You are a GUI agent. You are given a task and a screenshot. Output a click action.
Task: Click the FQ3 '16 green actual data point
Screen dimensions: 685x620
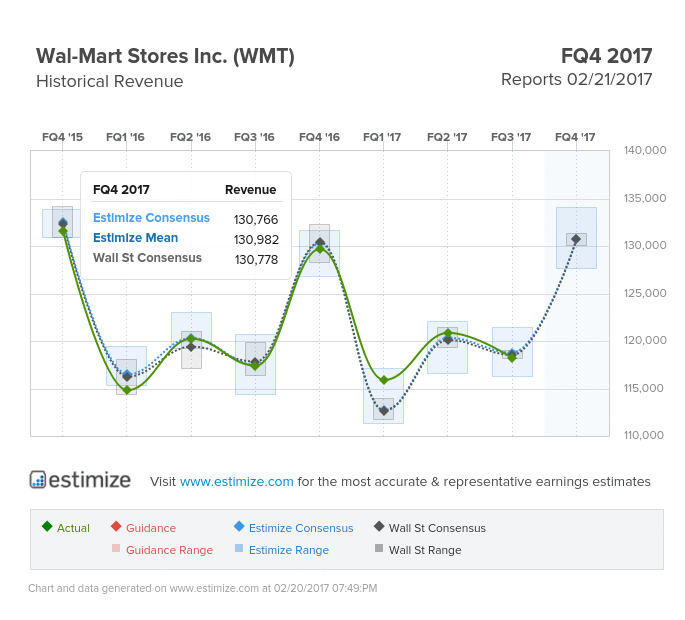point(256,366)
